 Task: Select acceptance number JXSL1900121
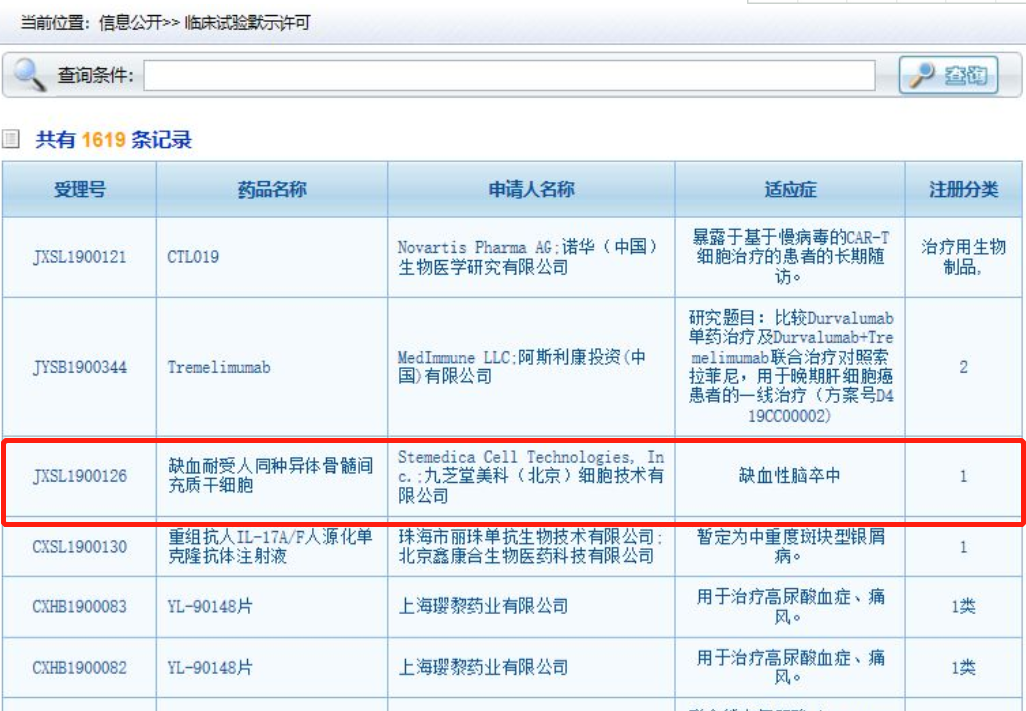point(79,257)
